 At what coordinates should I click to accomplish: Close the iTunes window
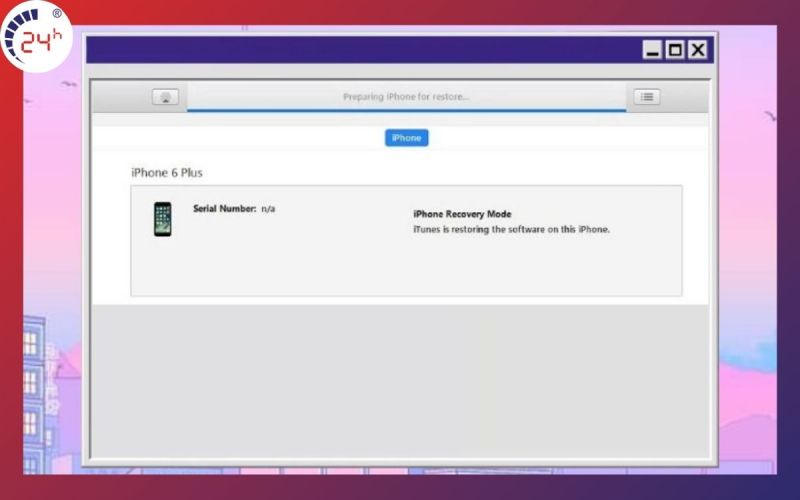click(698, 50)
